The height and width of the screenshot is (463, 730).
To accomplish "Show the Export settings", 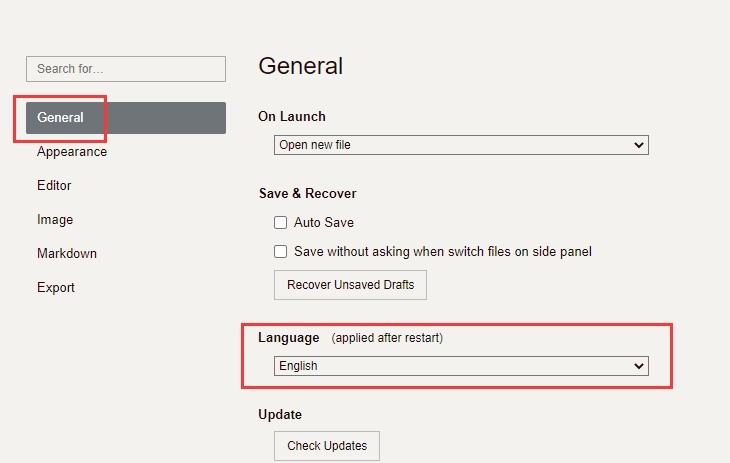I will (56, 288).
